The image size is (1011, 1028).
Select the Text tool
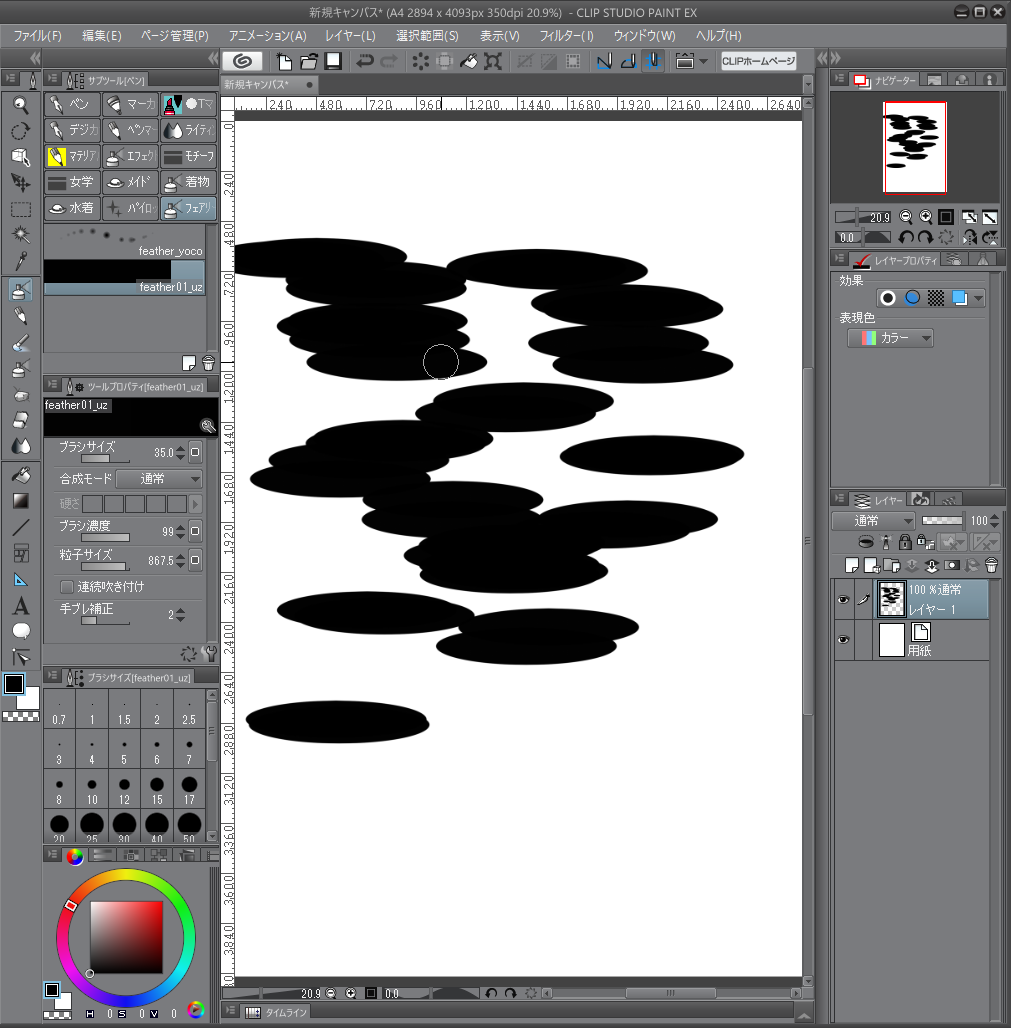point(20,606)
